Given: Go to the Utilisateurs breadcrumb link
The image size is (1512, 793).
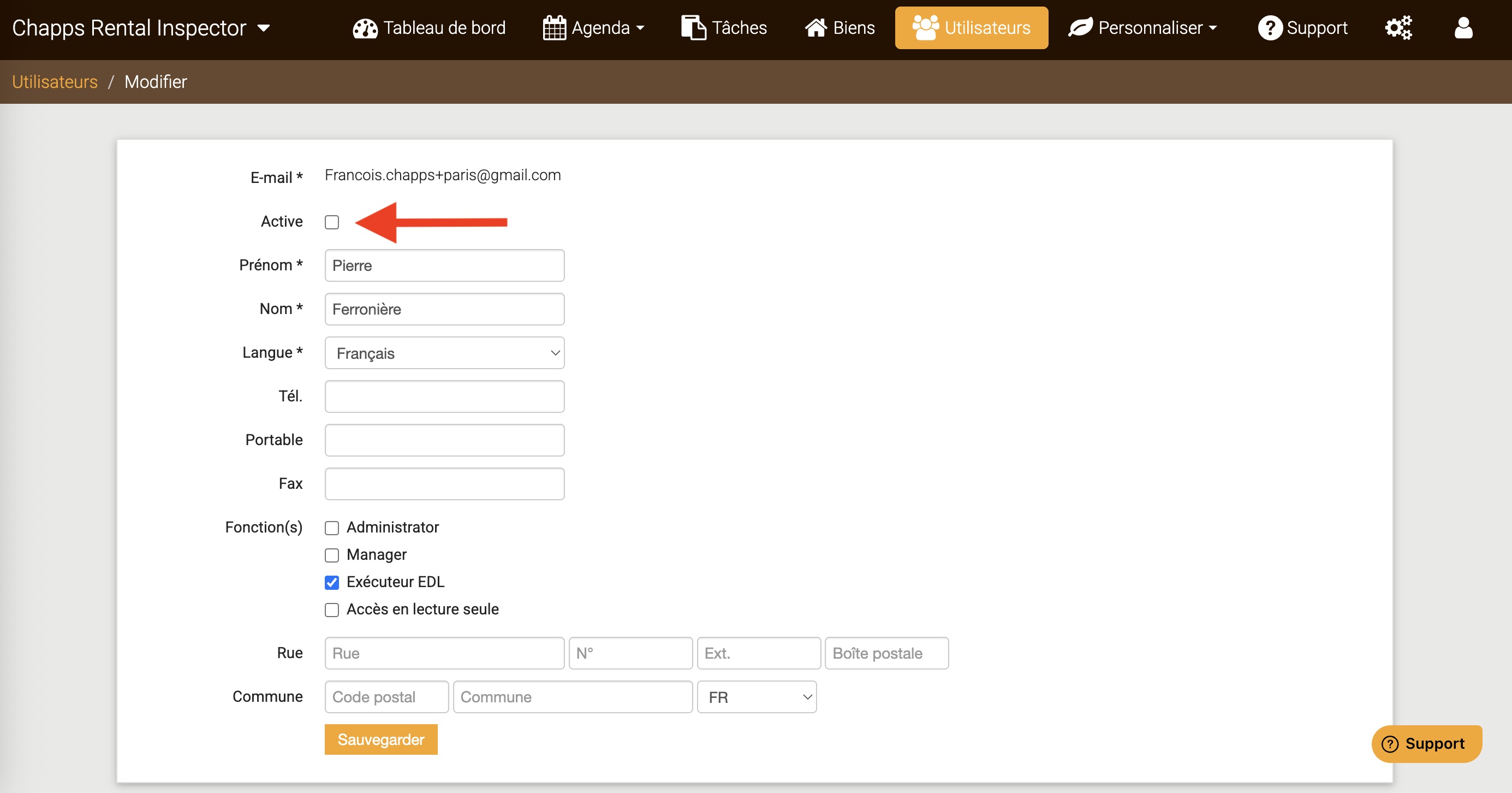Looking at the screenshot, I should [x=55, y=82].
